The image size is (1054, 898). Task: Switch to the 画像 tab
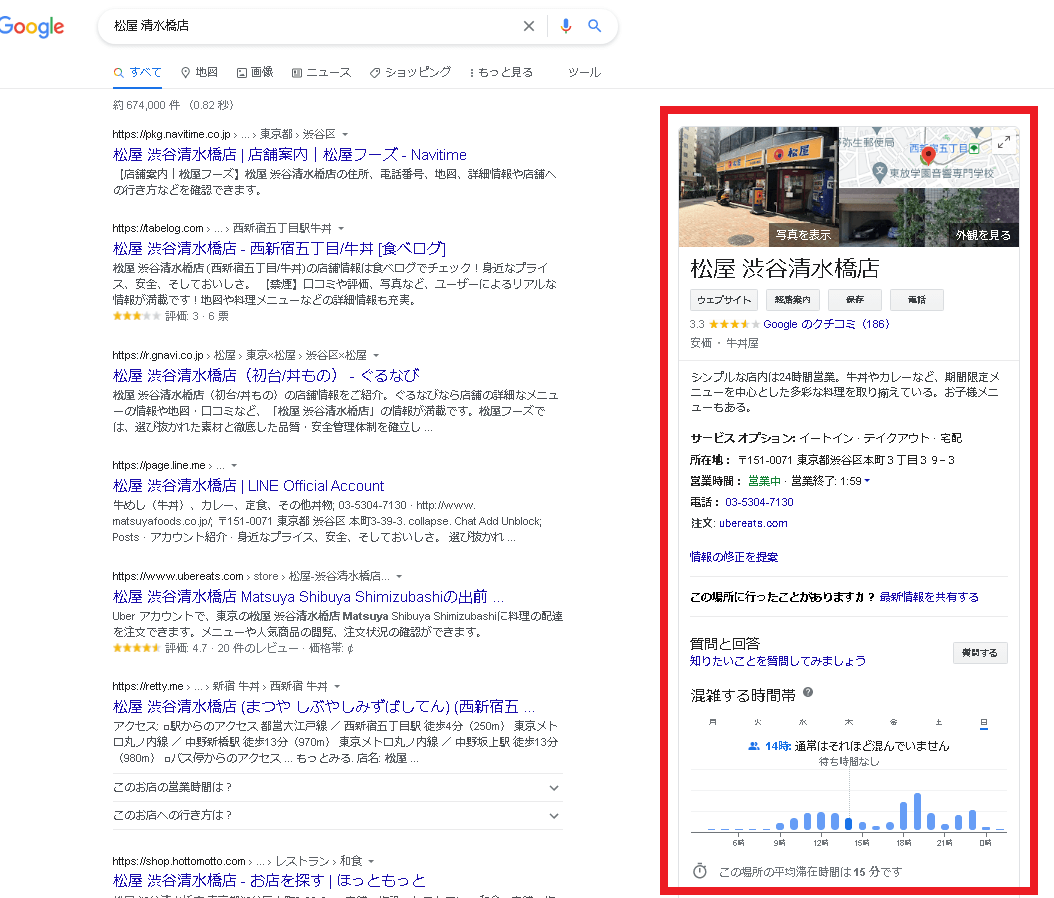tap(255, 73)
